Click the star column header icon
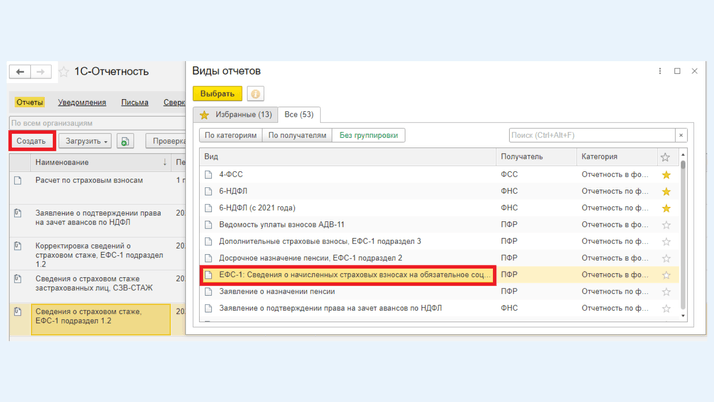 tap(665, 157)
